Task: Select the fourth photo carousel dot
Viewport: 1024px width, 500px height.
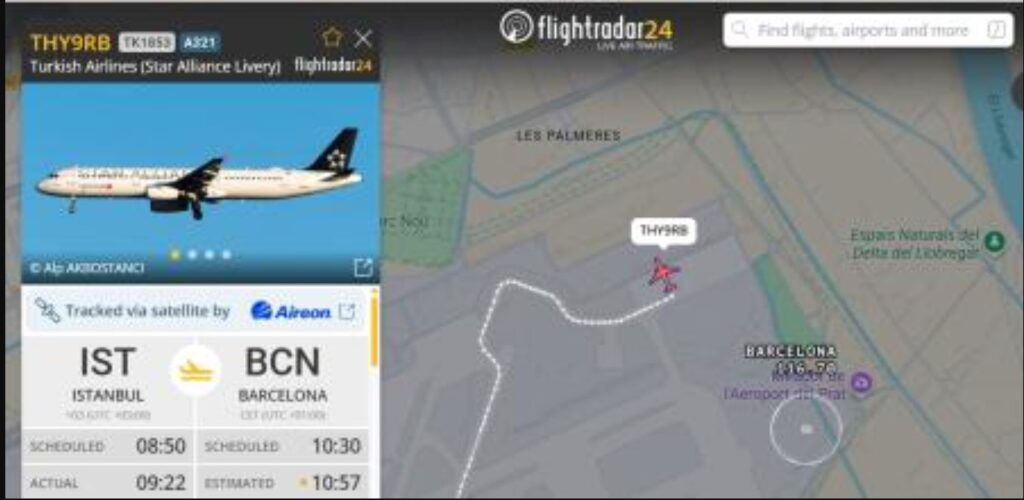Action: click(226, 255)
